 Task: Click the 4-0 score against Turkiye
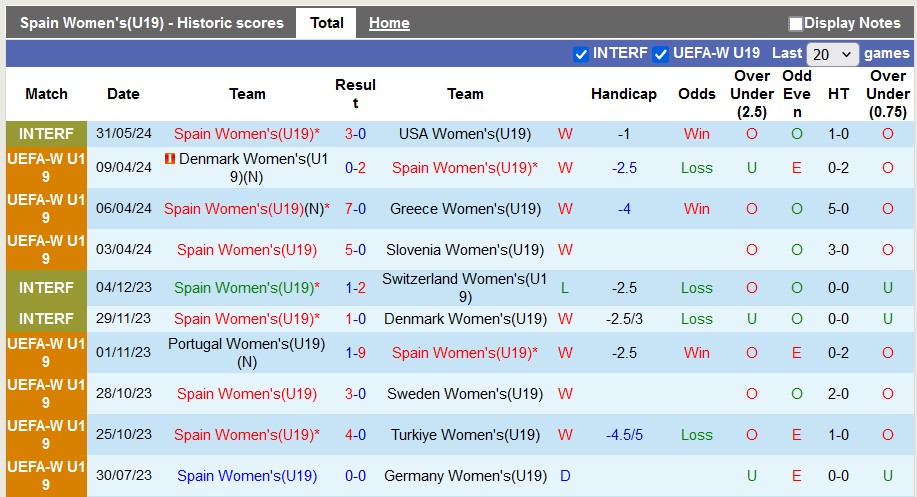[x=355, y=434]
